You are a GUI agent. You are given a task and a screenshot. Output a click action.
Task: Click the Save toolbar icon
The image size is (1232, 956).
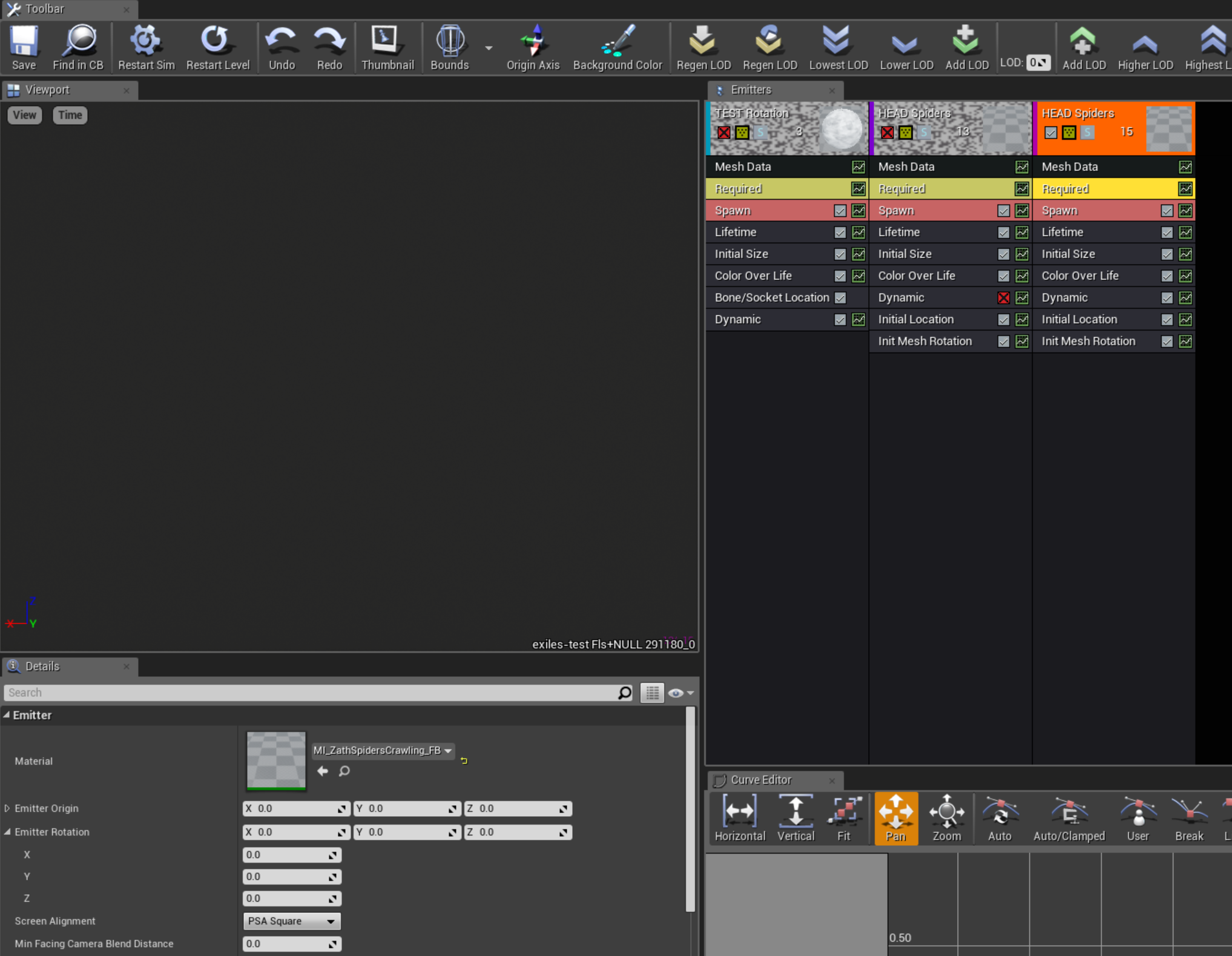pyautogui.click(x=24, y=47)
